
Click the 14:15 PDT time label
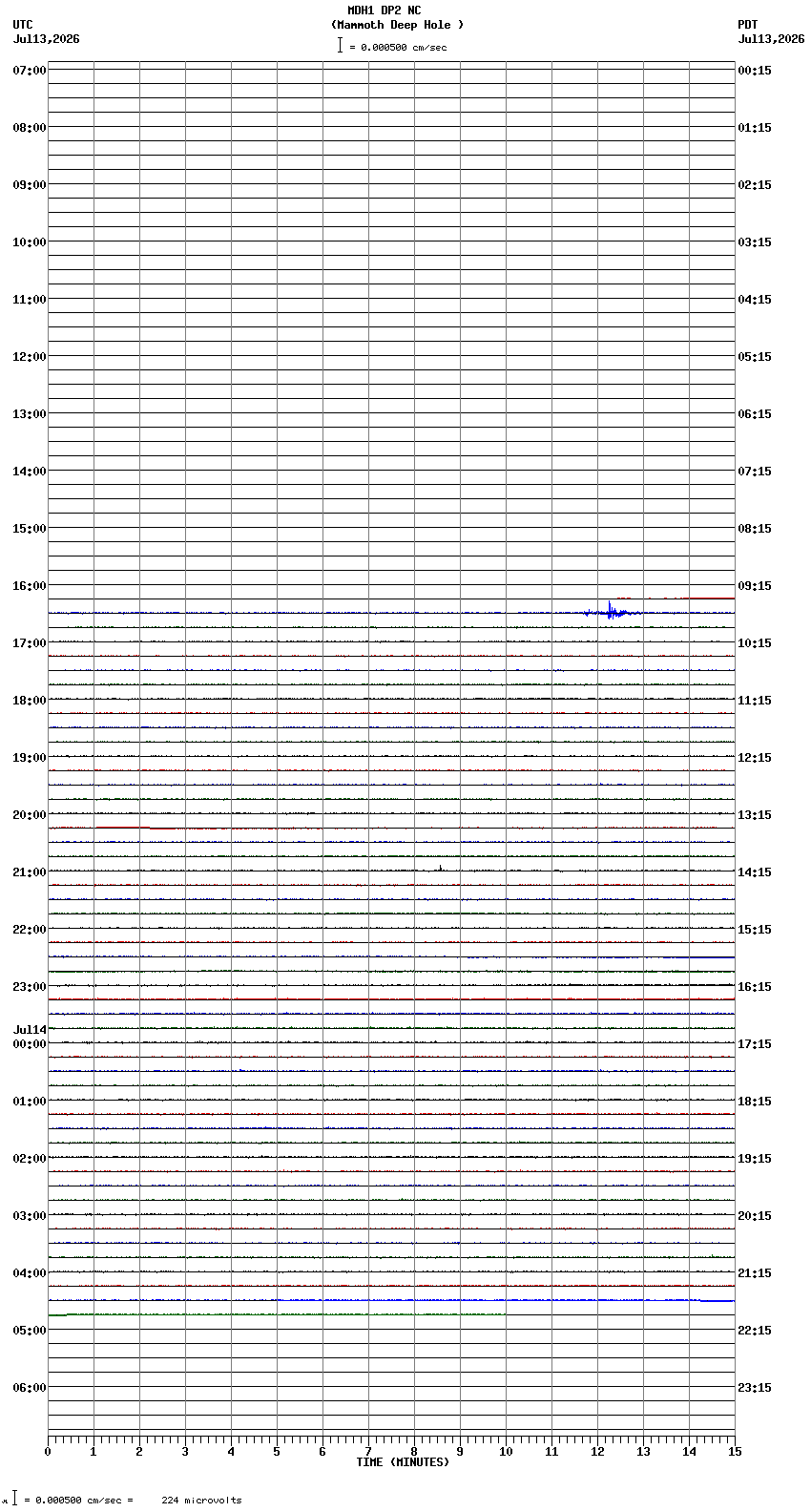[755, 872]
